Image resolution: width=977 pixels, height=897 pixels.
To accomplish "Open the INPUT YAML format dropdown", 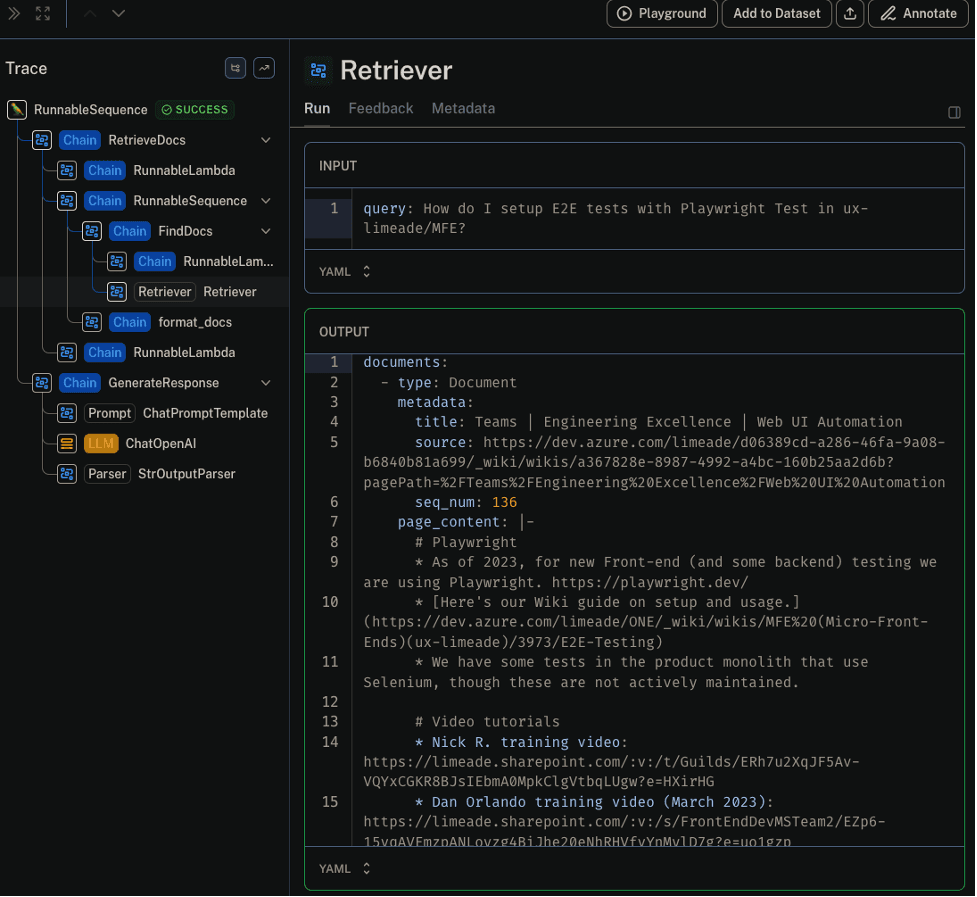I will [345, 271].
